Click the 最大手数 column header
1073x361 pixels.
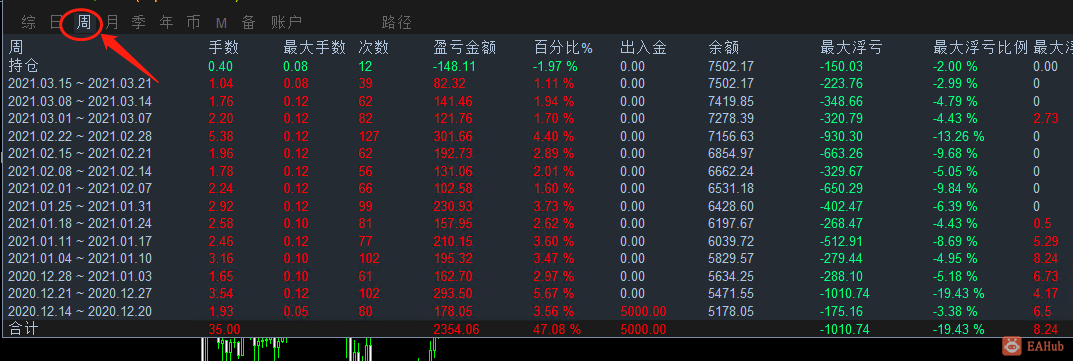pos(315,47)
